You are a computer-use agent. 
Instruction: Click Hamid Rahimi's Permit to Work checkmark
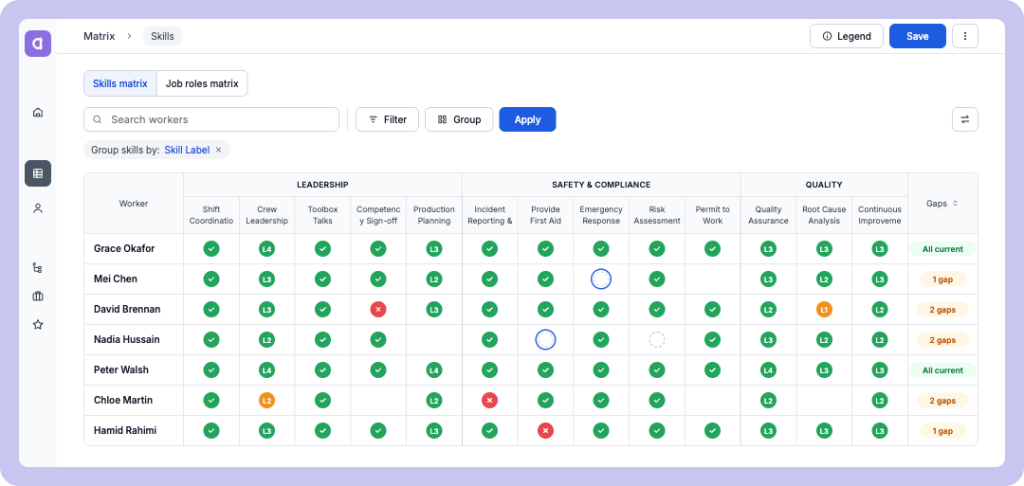[712, 430]
